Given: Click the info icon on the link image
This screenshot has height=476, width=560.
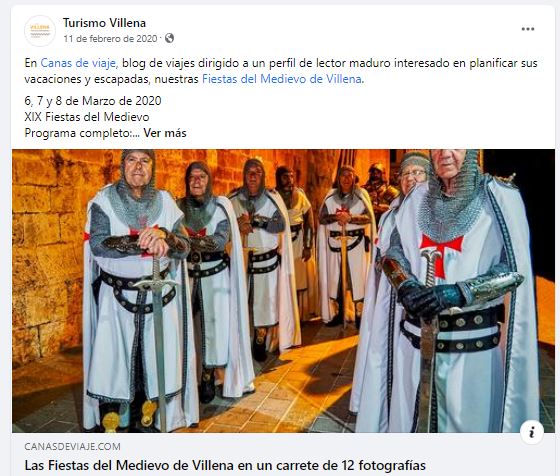Looking at the screenshot, I should 532,432.
